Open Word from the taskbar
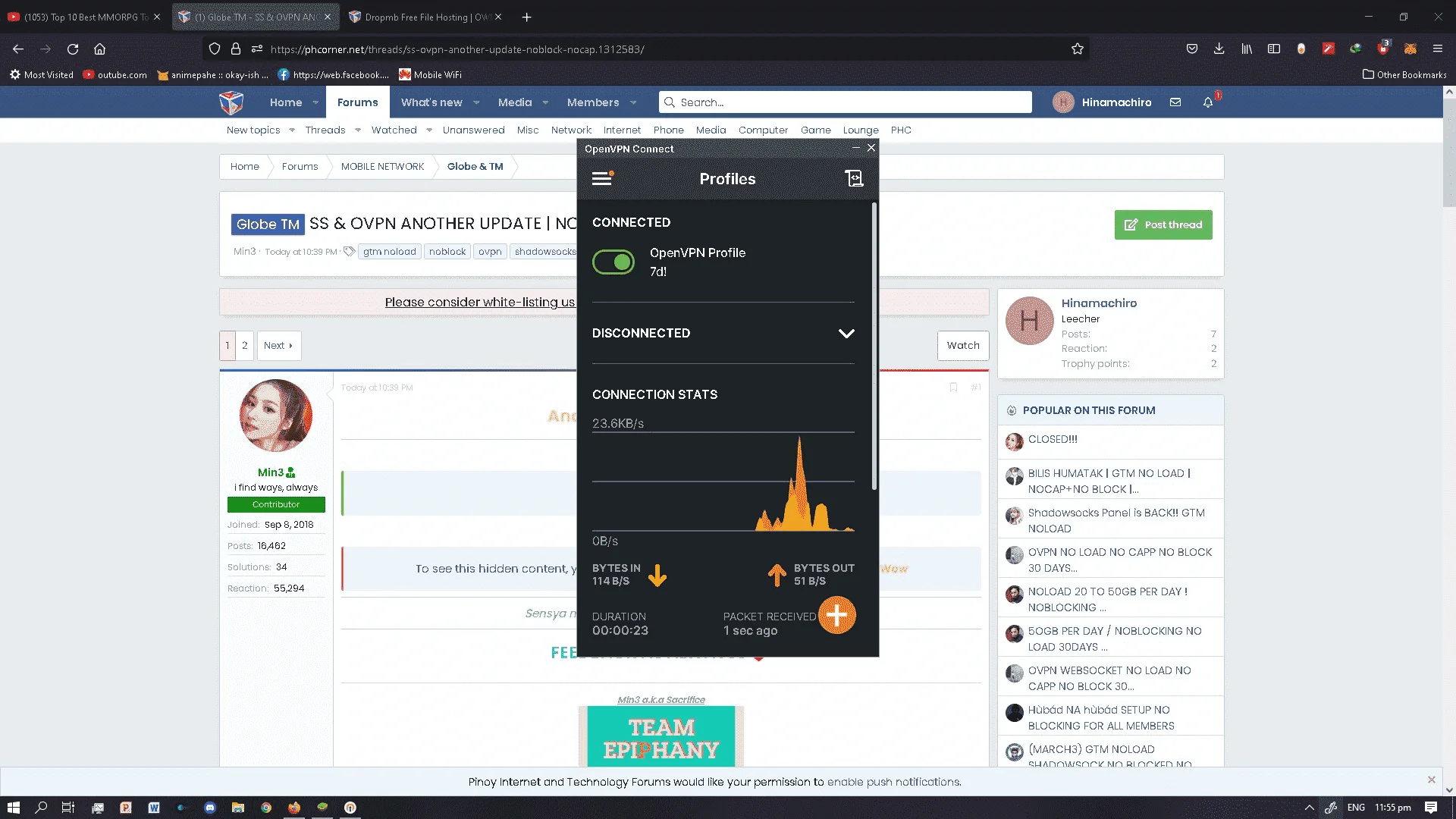Viewport: 1456px width, 819px height. point(154,807)
